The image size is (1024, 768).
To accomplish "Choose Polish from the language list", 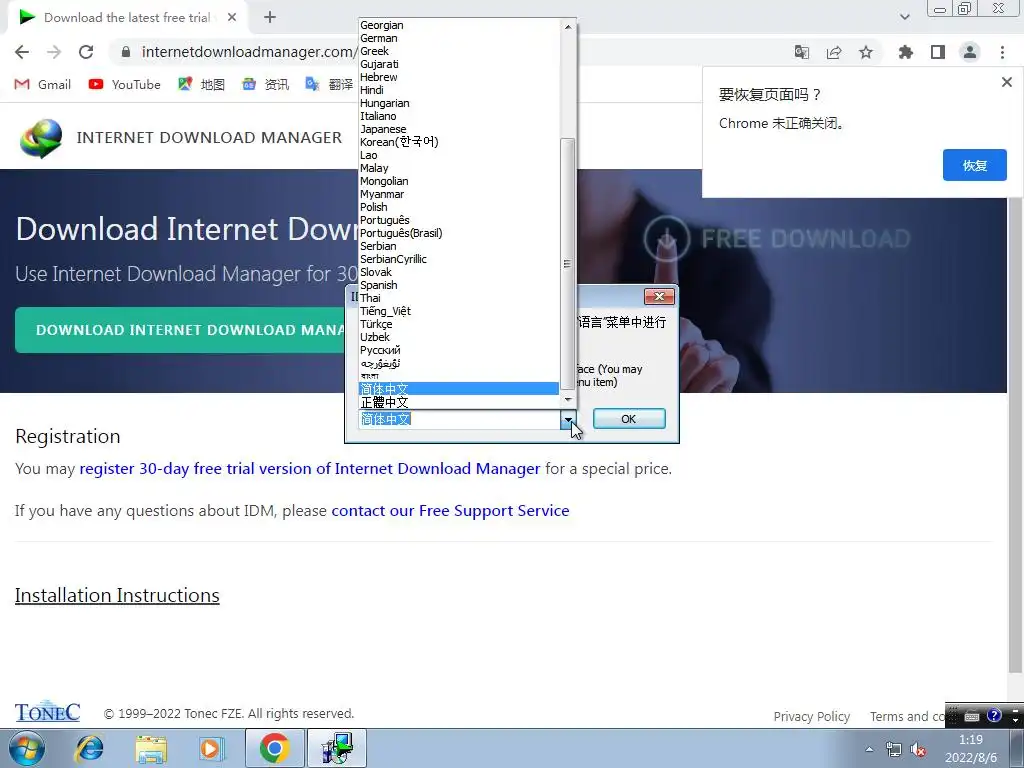I will point(458,207).
